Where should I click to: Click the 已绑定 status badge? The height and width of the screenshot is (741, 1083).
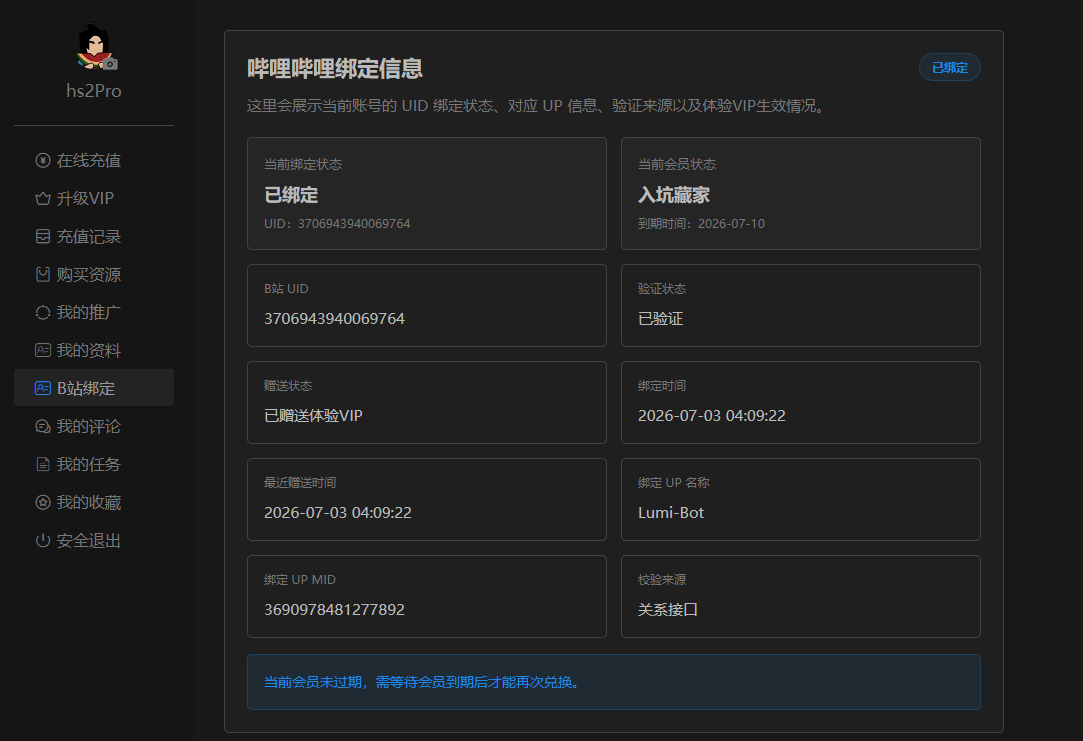[949, 67]
